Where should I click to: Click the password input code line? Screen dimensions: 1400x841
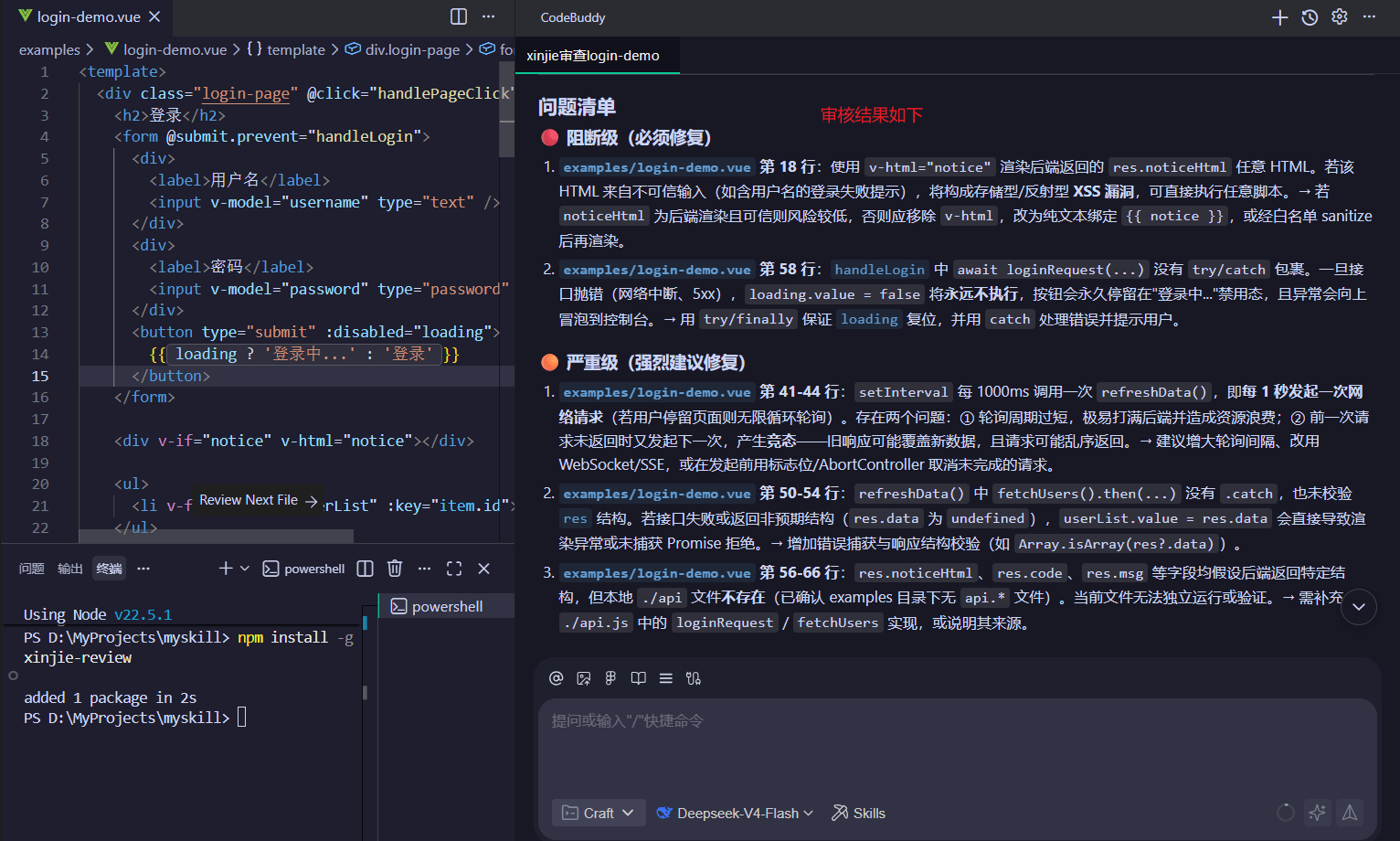tap(329, 289)
